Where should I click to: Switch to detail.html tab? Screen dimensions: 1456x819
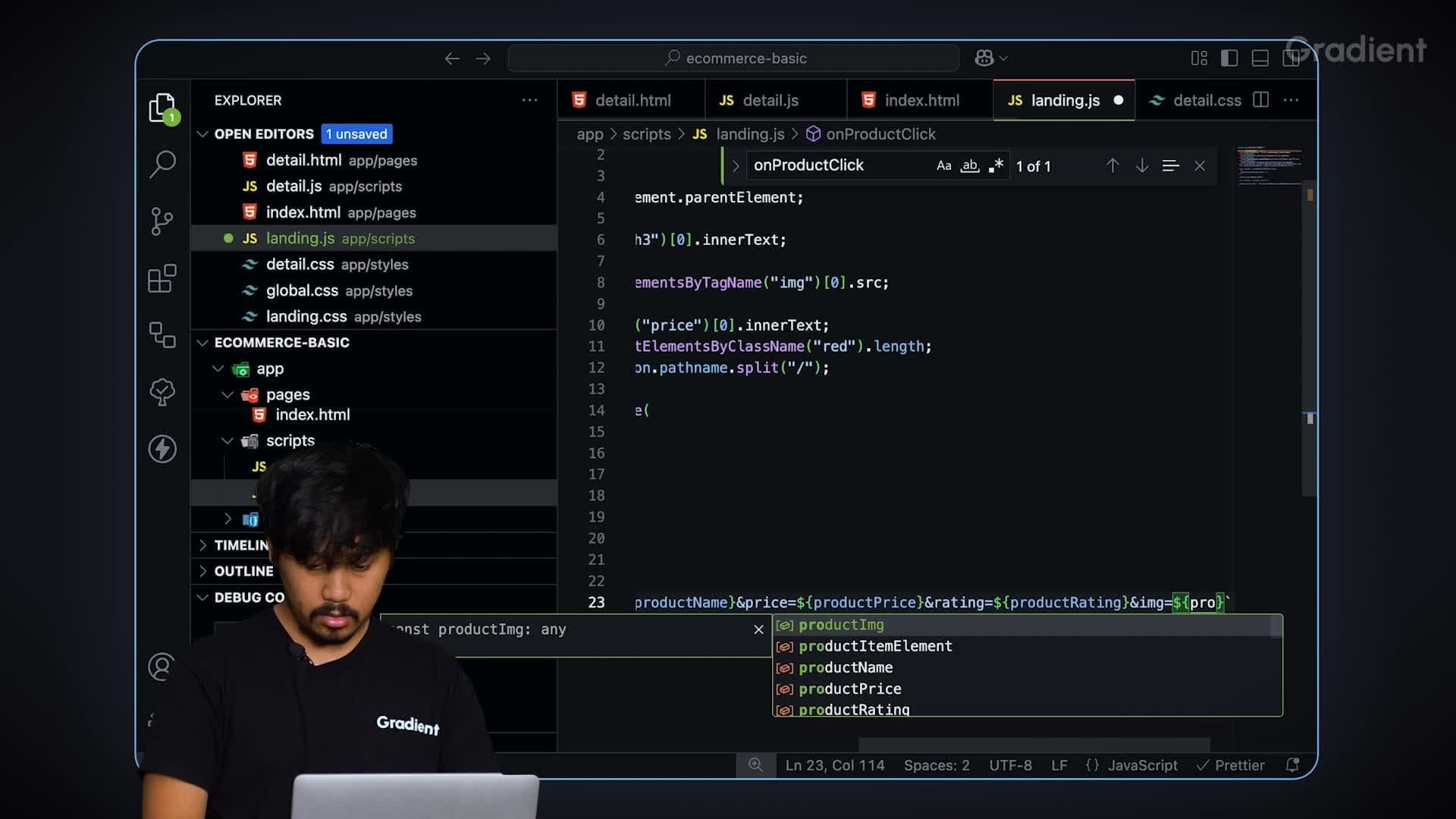click(620, 99)
